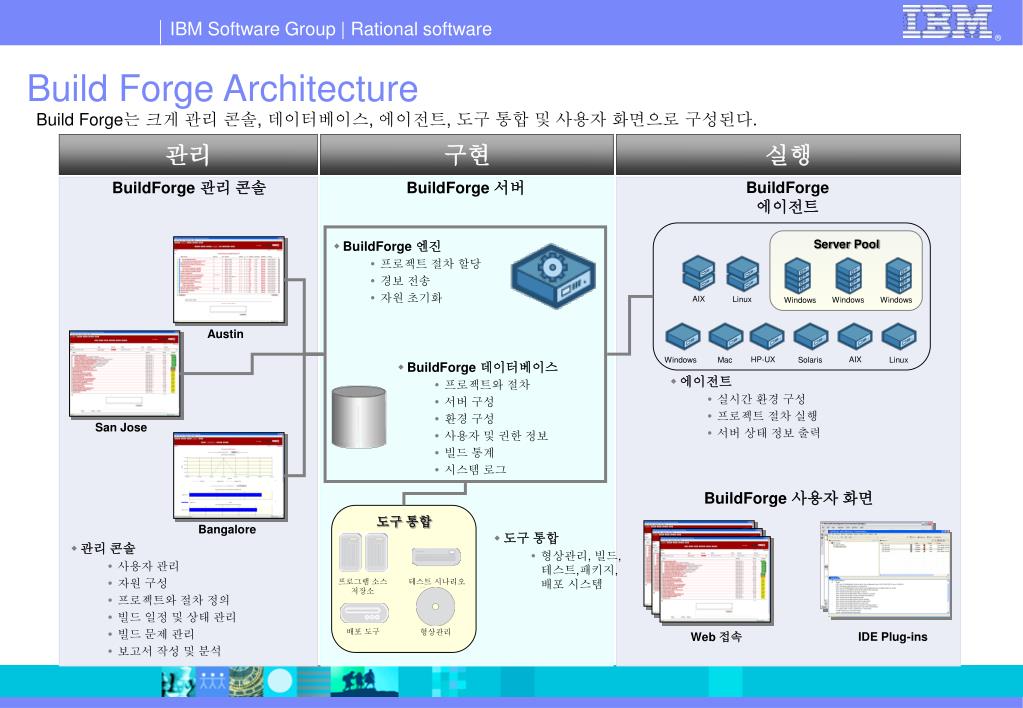Open the IDE Plug-ins screenshot
The height and width of the screenshot is (708, 1023).
tap(886, 570)
